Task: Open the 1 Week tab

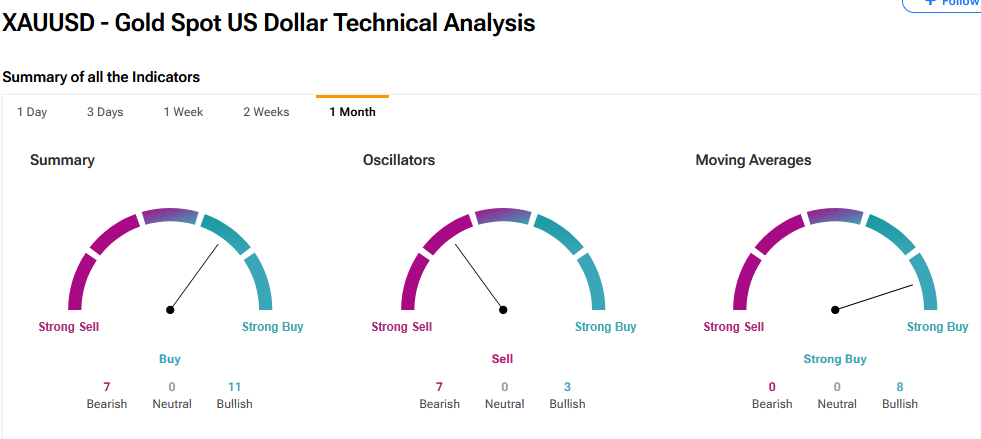Action: click(183, 112)
